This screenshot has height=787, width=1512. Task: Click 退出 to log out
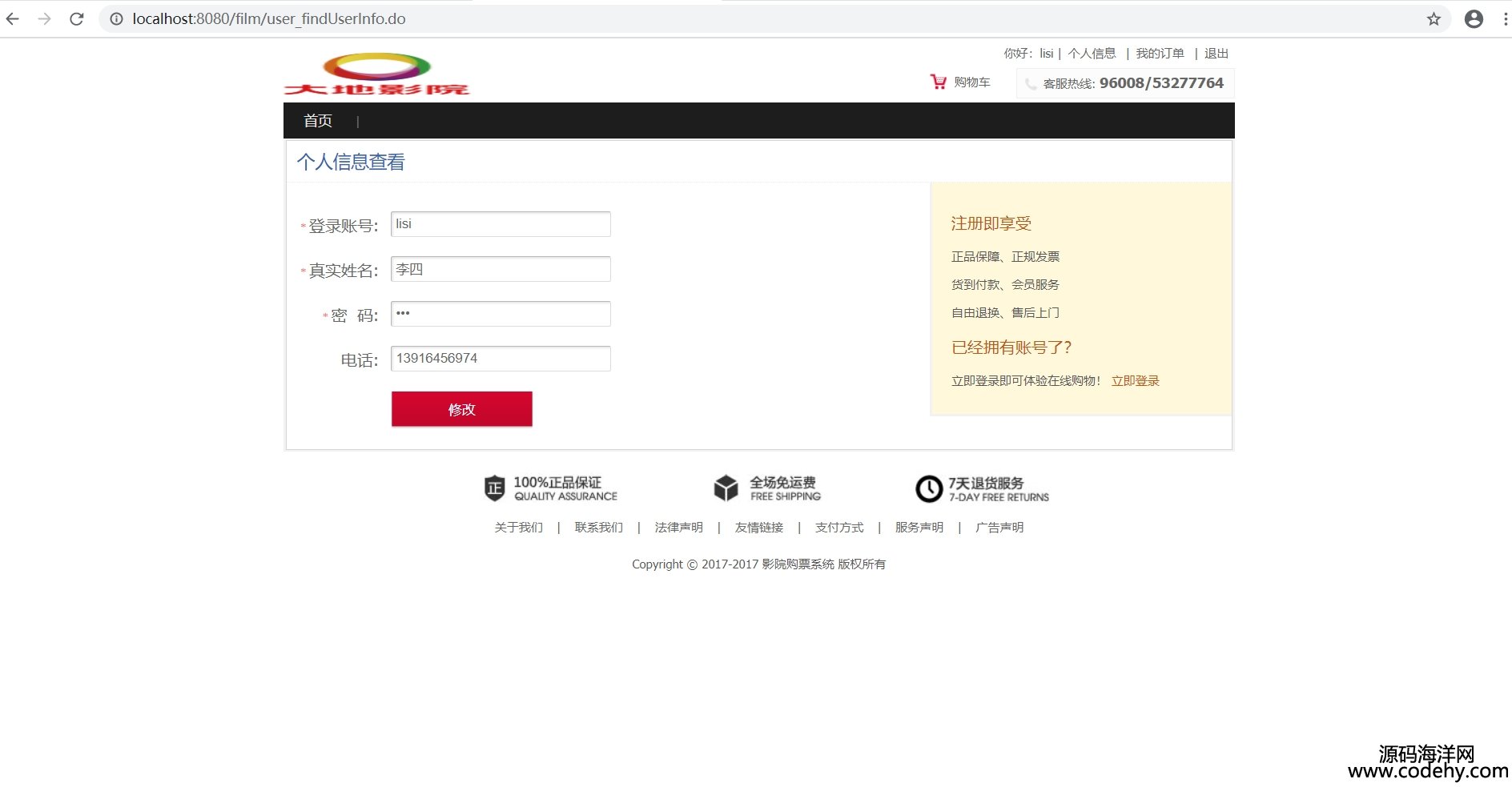[x=1216, y=54]
